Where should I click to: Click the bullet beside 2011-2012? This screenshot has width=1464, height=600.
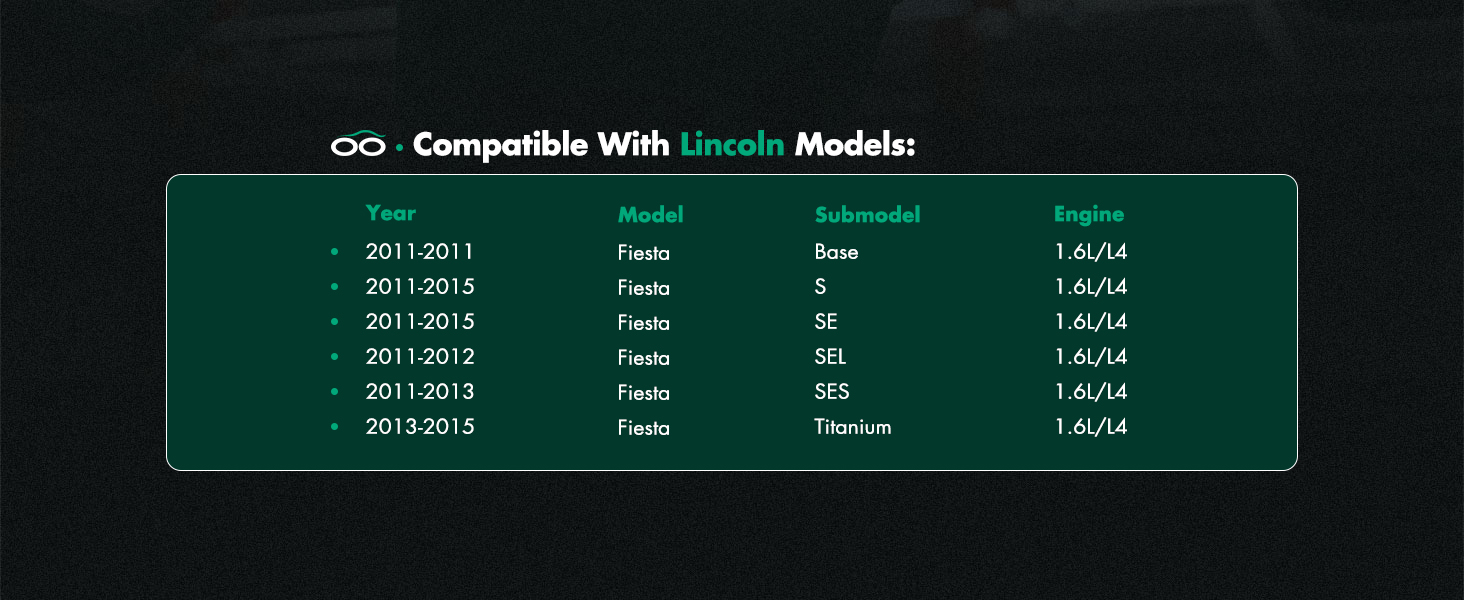335,357
